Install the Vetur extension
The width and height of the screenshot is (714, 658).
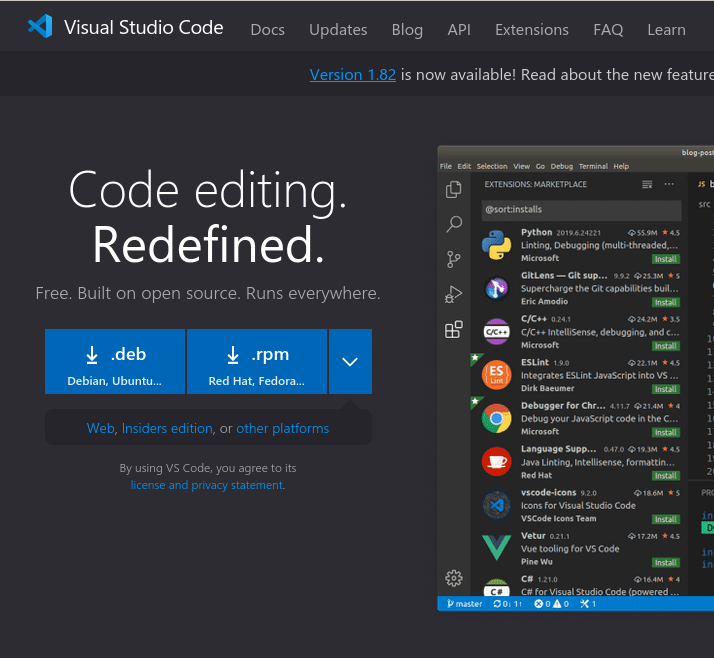tap(666, 563)
